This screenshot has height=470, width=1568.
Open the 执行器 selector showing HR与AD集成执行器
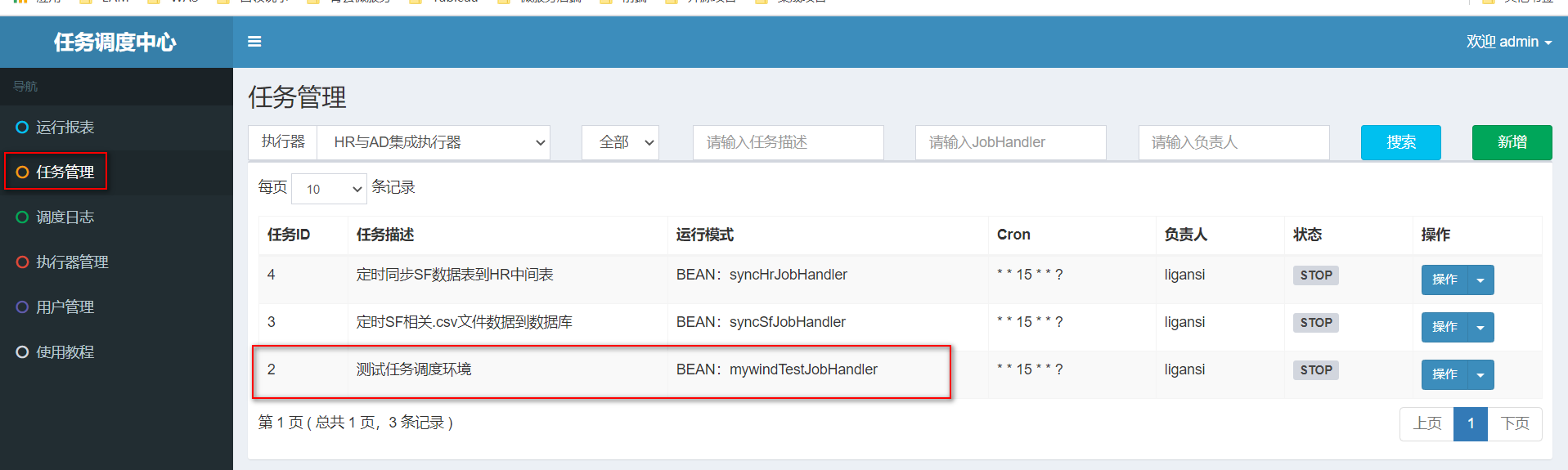coord(434,142)
